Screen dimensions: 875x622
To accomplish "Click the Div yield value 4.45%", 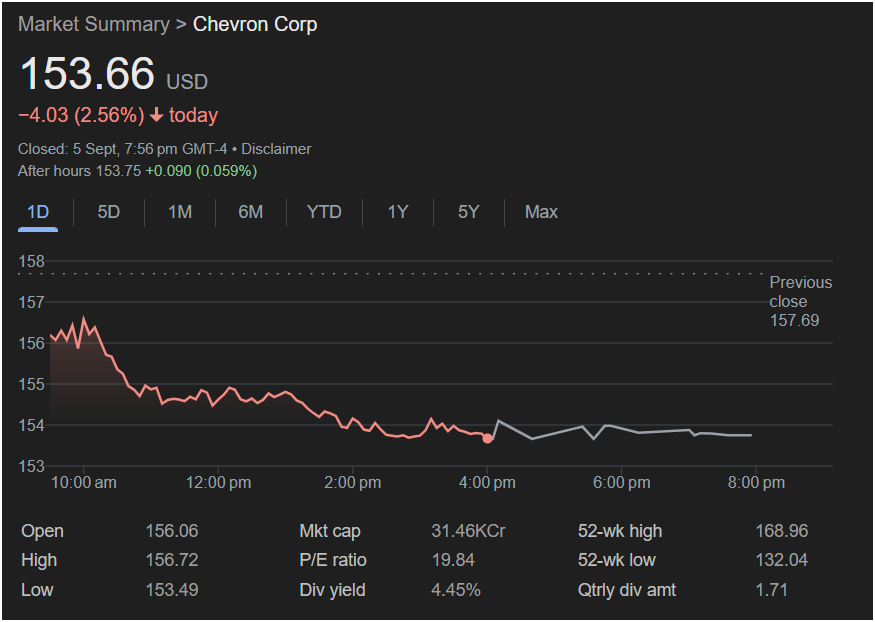I will click(456, 590).
